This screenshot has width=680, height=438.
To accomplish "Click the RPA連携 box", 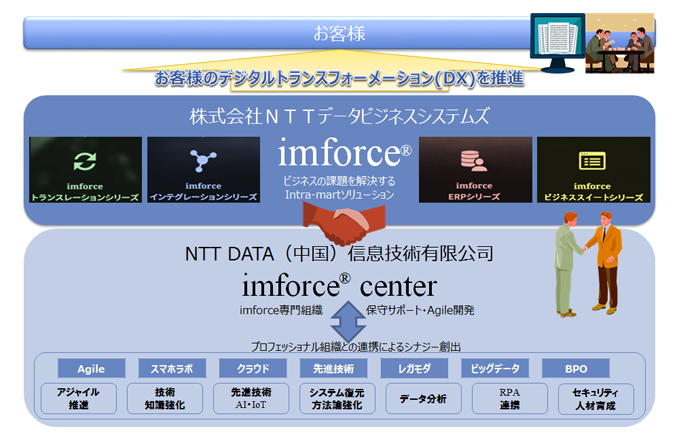I will point(510,399).
